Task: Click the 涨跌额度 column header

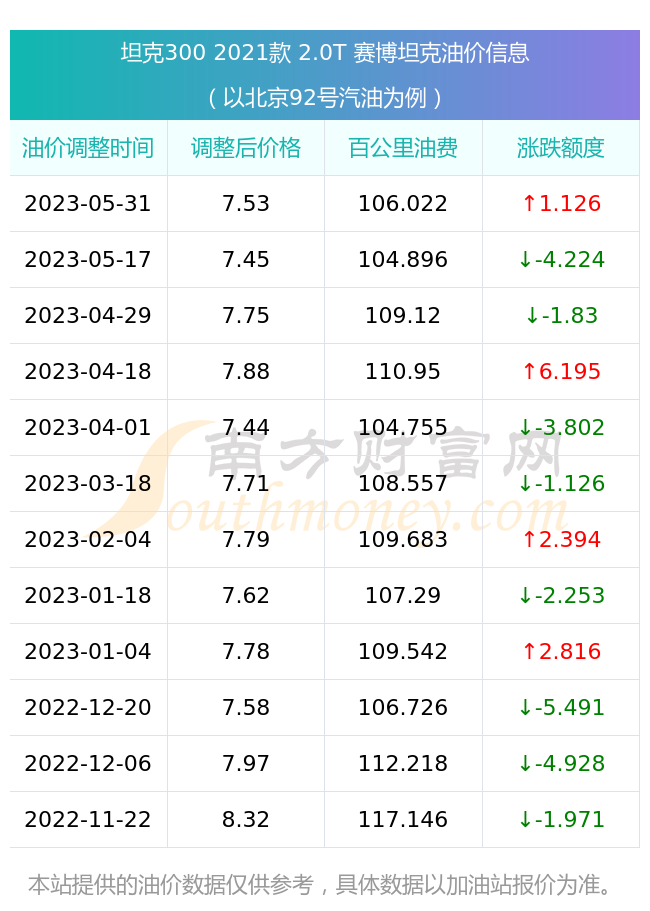Action: coord(561,148)
